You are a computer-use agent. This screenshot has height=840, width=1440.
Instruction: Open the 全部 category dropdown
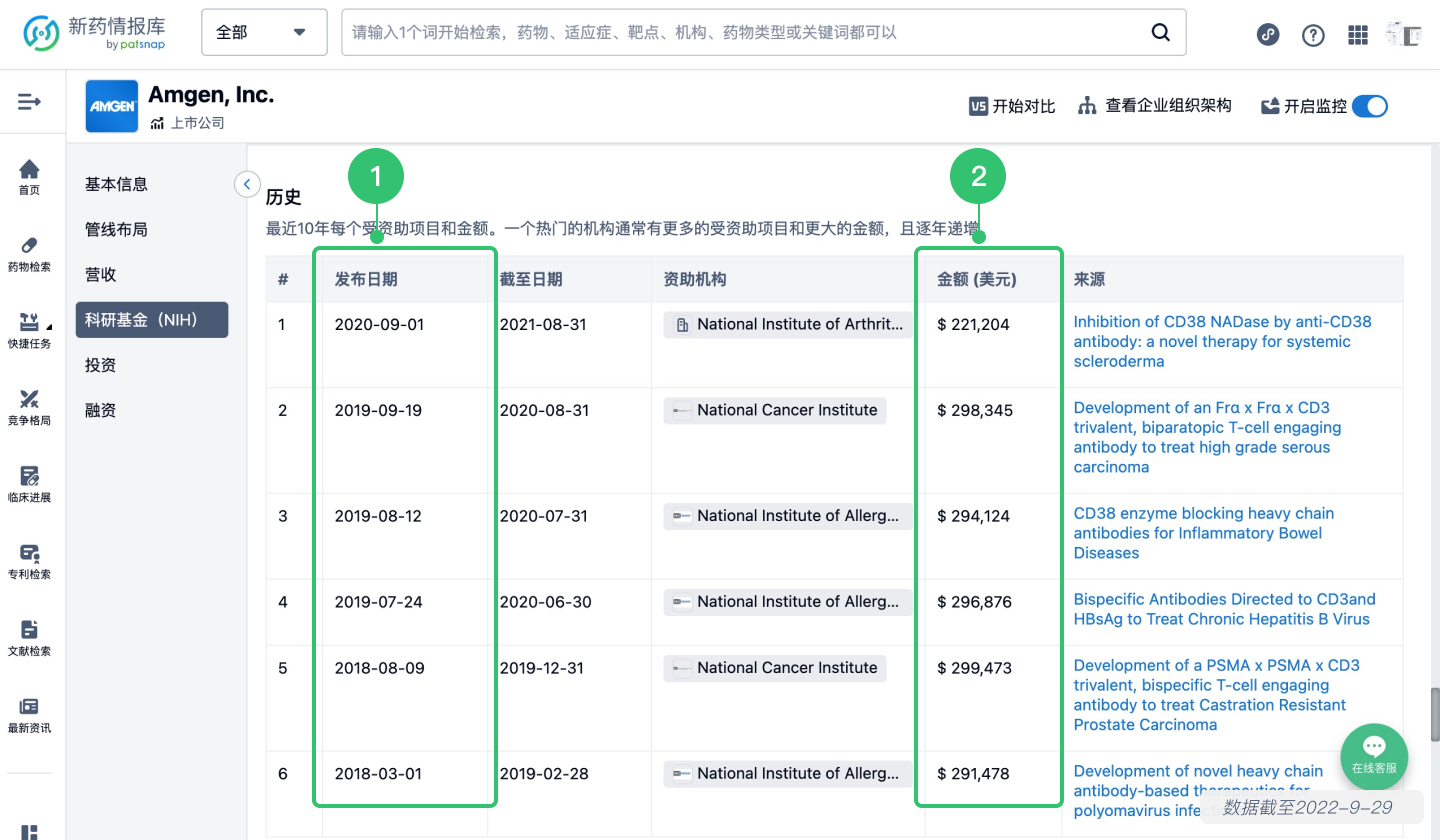click(x=264, y=32)
